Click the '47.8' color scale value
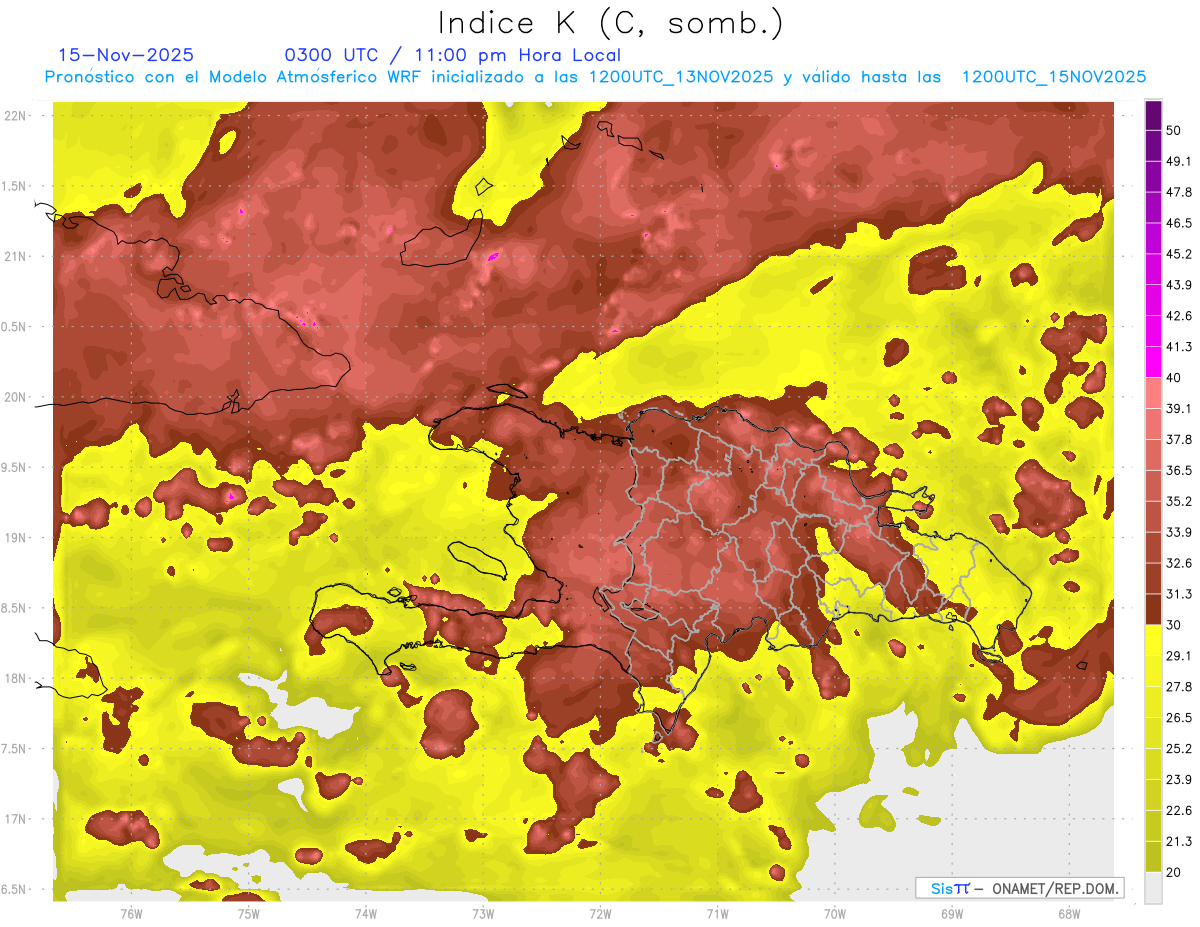 click(x=1179, y=192)
